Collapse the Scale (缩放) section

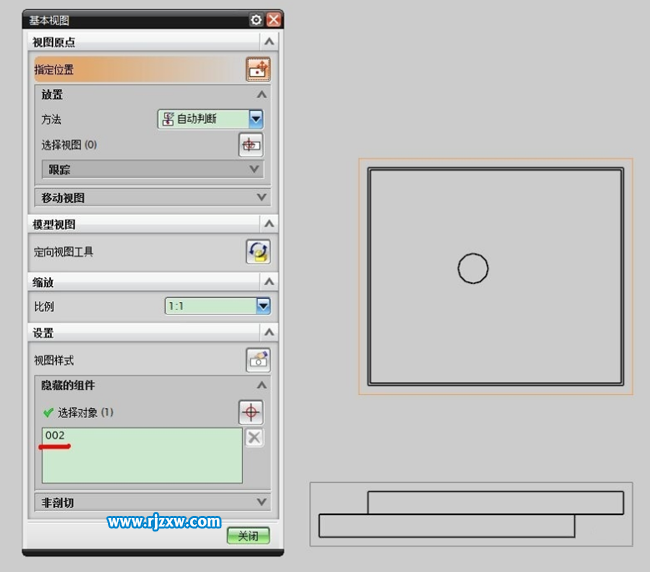click(x=269, y=282)
